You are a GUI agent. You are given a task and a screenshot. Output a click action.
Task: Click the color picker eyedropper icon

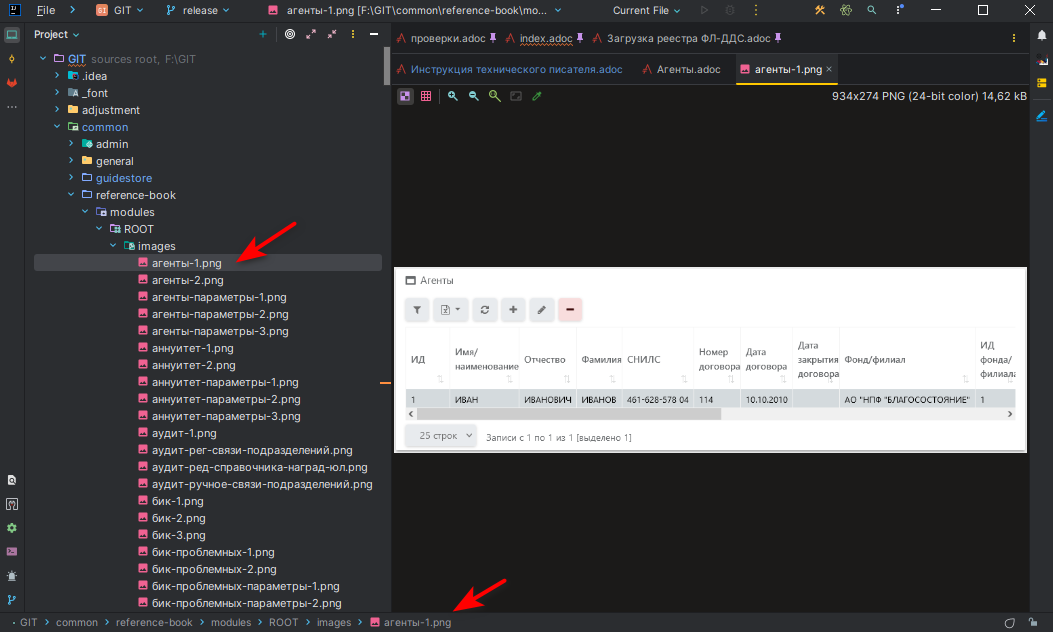(537, 96)
